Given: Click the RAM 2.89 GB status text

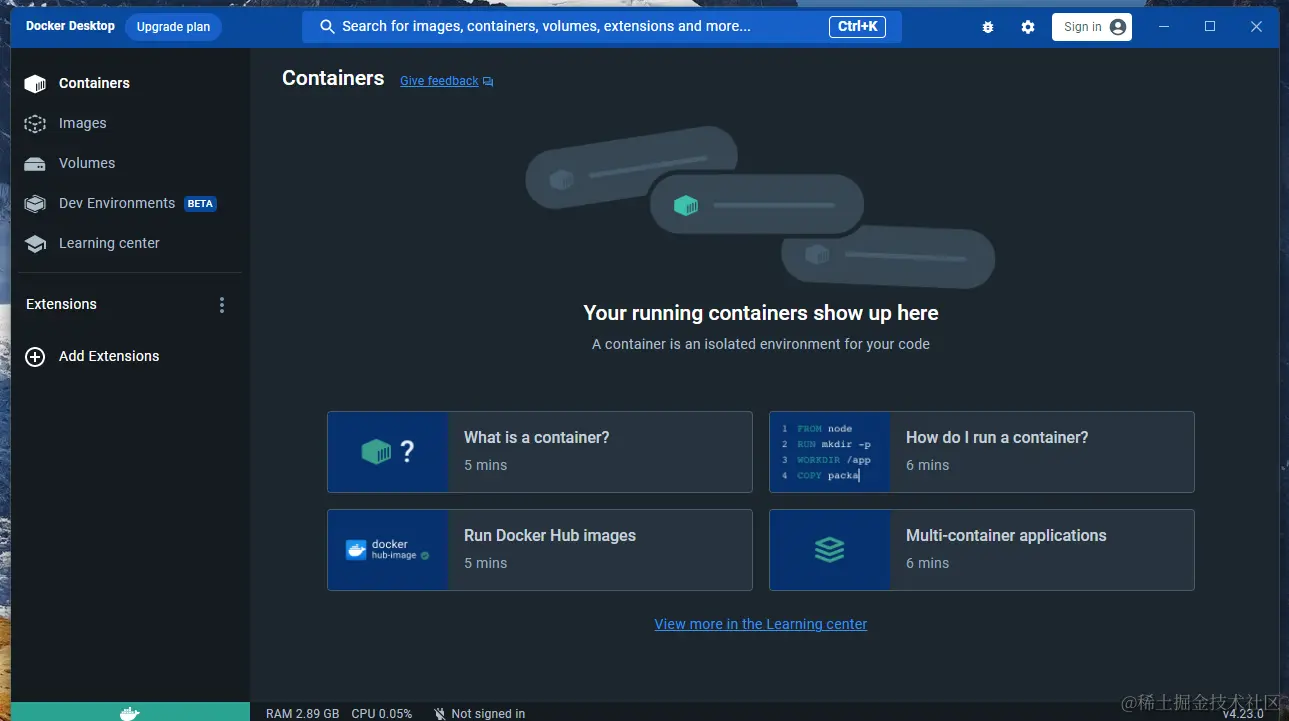Looking at the screenshot, I should (302, 714).
